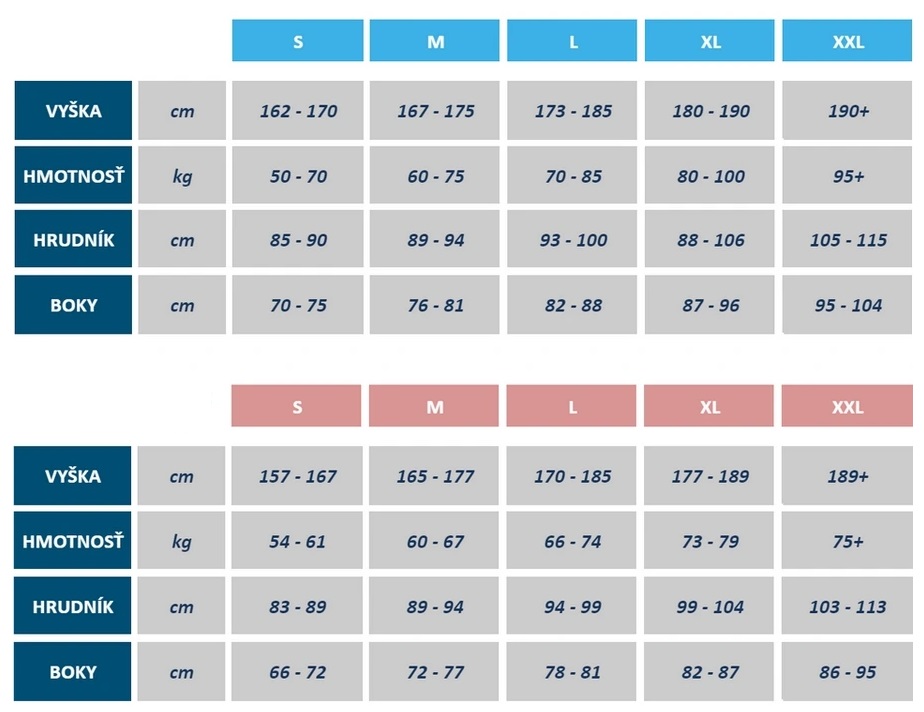Click the height cell reading 162 - 170
This screenshot has width=924, height=712.
pos(298,111)
